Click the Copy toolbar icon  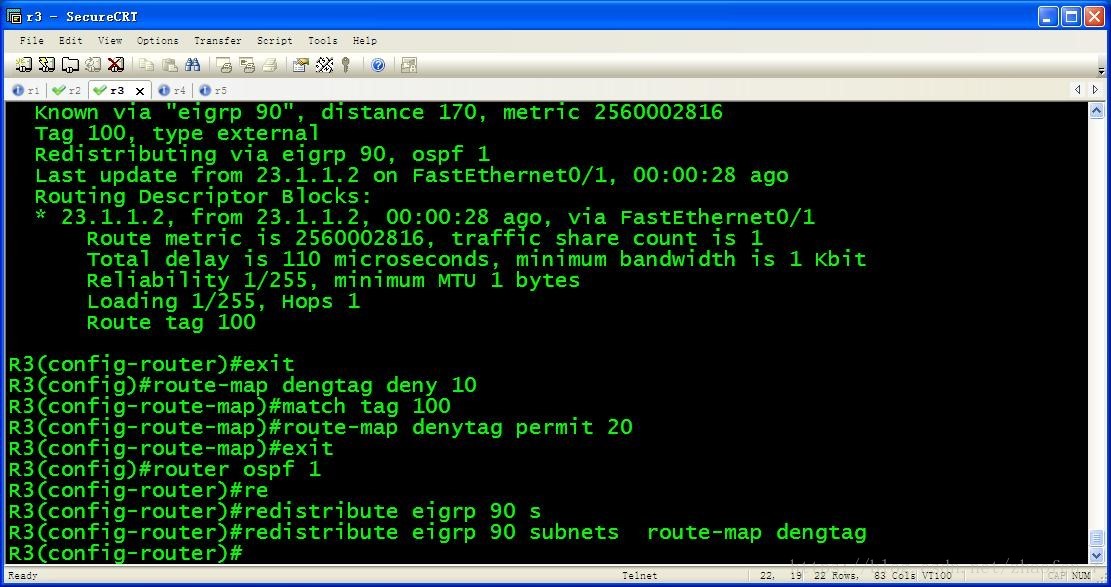(147, 65)
